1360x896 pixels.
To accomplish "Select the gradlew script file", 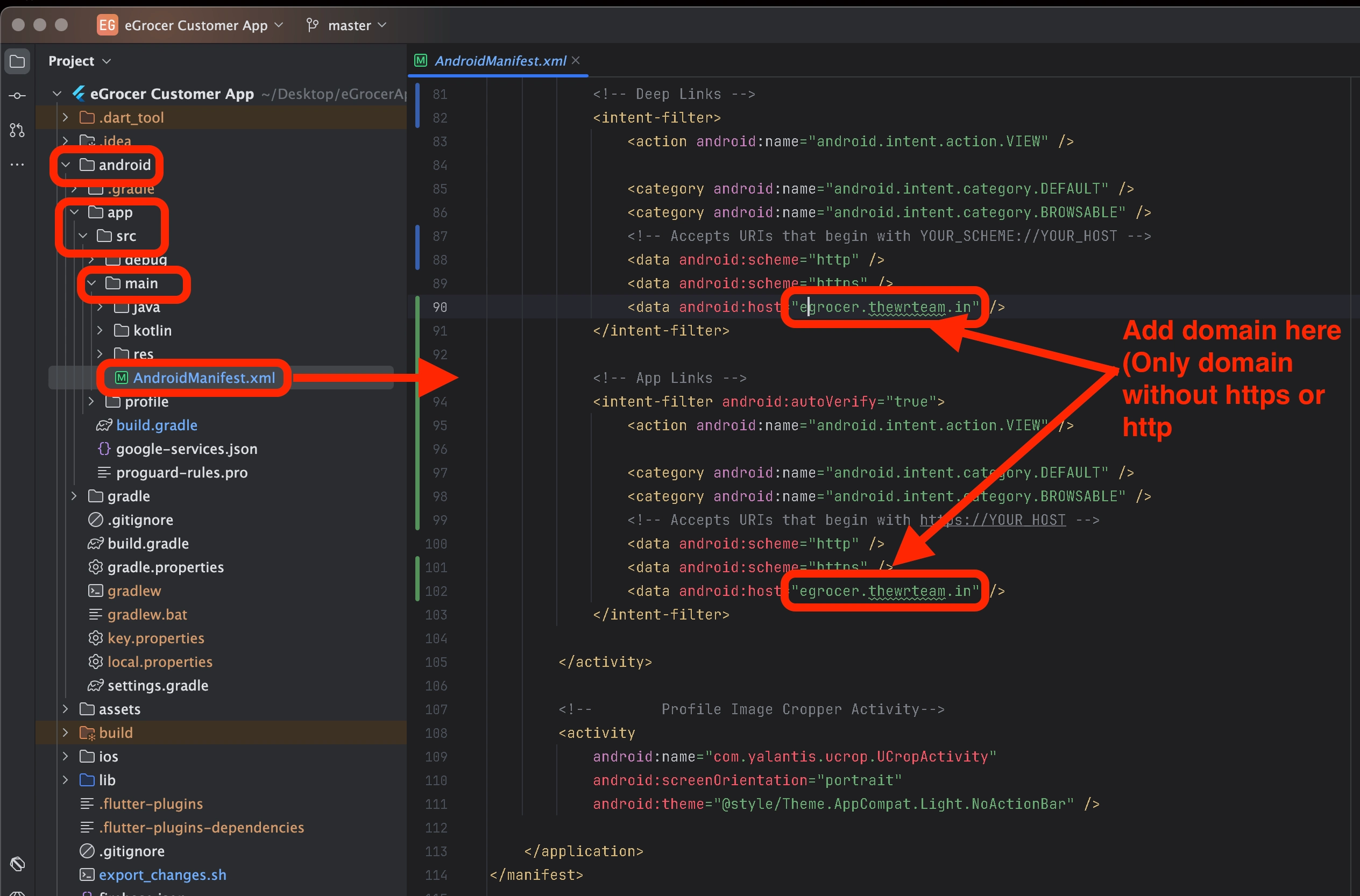I will click(x=134, y=591).
